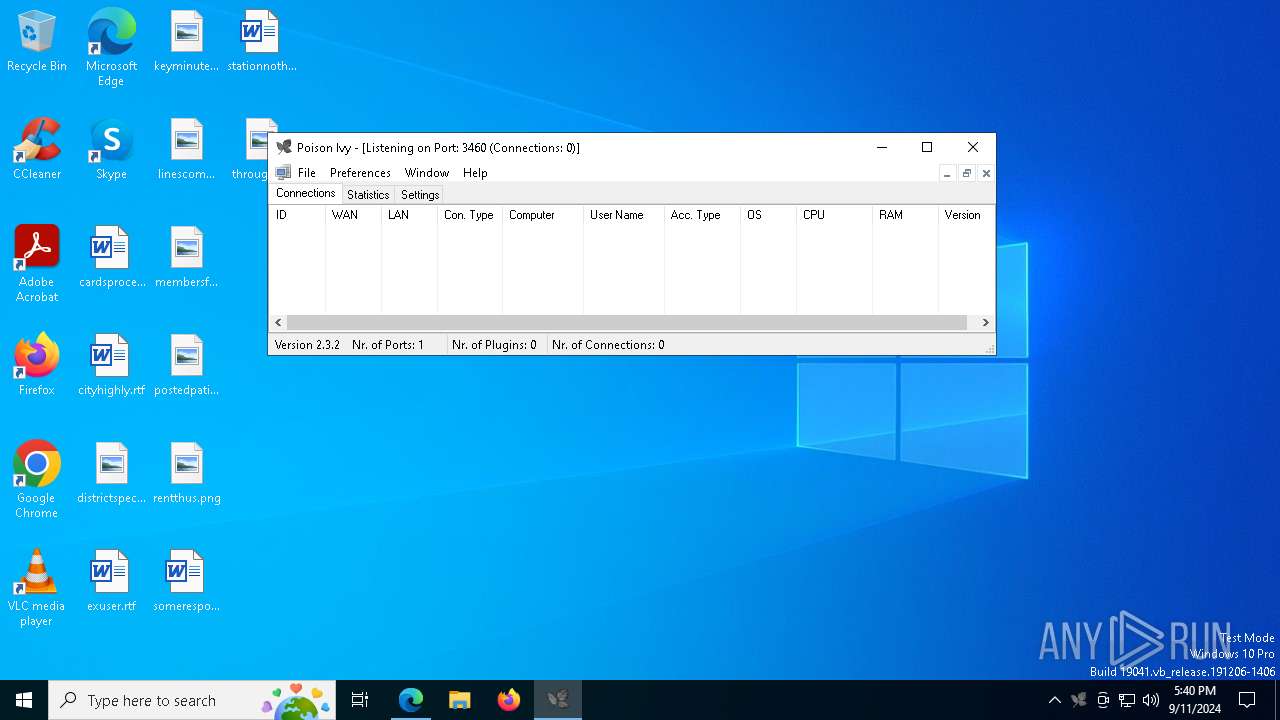Viewport: 1280px width, 720px height.
Task: Open File Explorer from the taskbar
Action: (x=460, y=700)
